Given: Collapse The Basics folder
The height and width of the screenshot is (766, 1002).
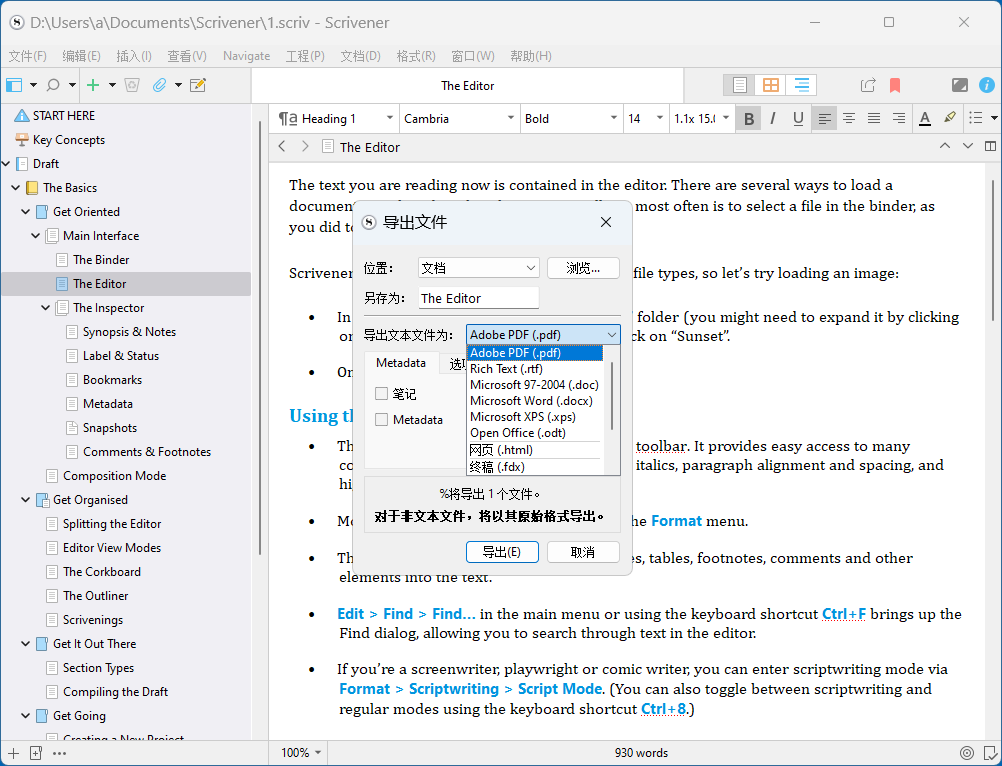Looking at the screenshot, I should [16, 188].
